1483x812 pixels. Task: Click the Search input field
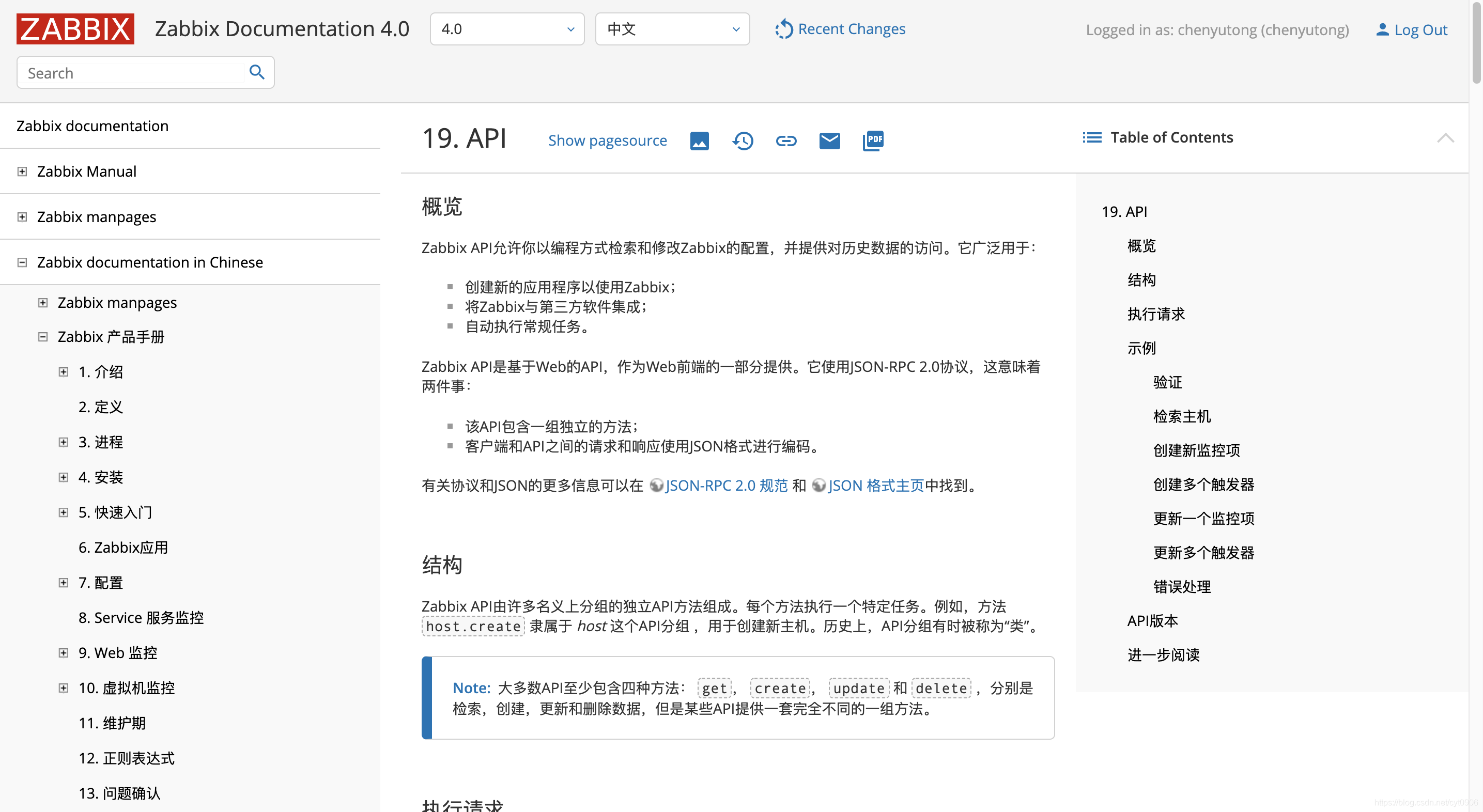[145, 72]
